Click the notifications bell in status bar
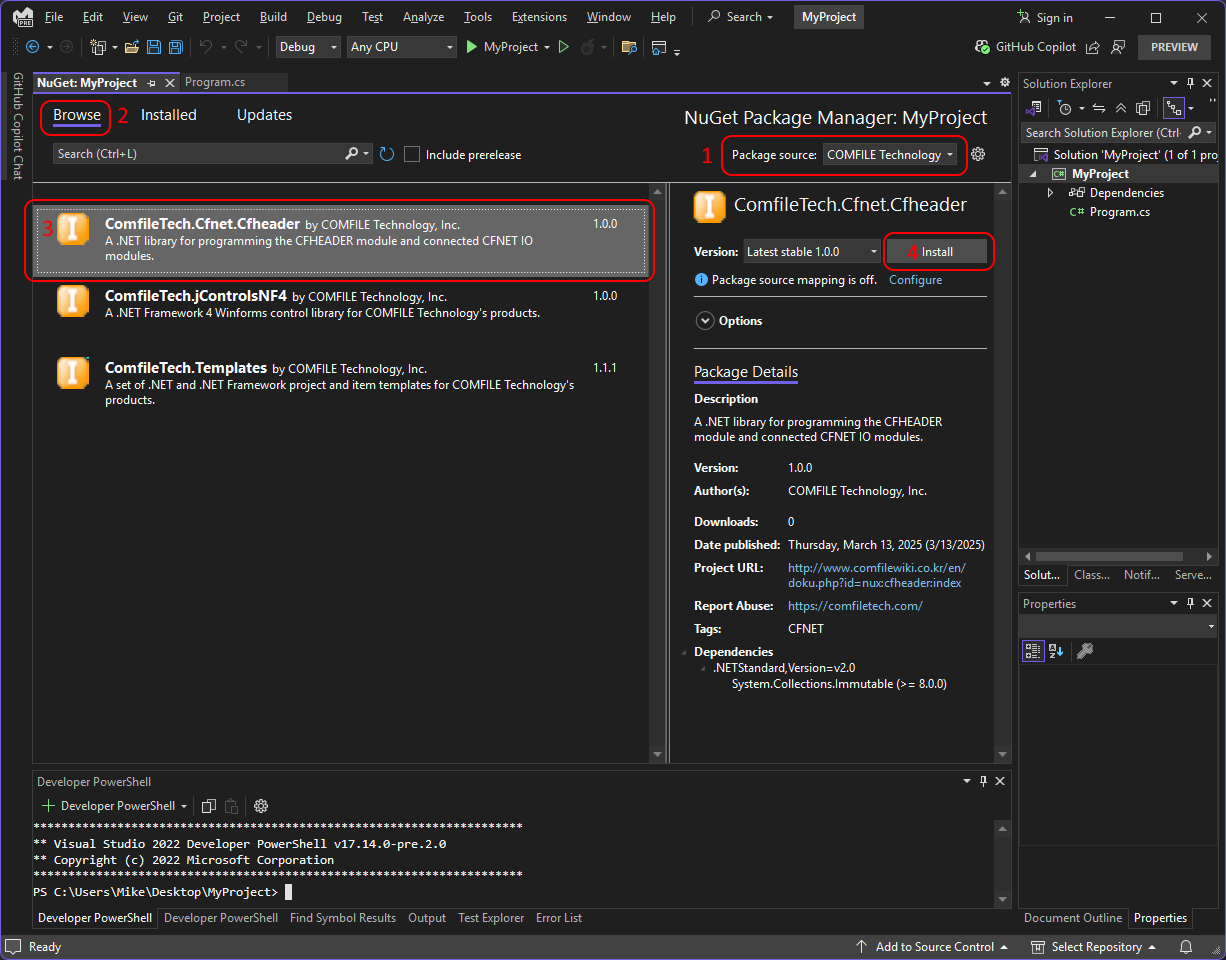This screenshot has width=1226, height=960. [1186, 947]
